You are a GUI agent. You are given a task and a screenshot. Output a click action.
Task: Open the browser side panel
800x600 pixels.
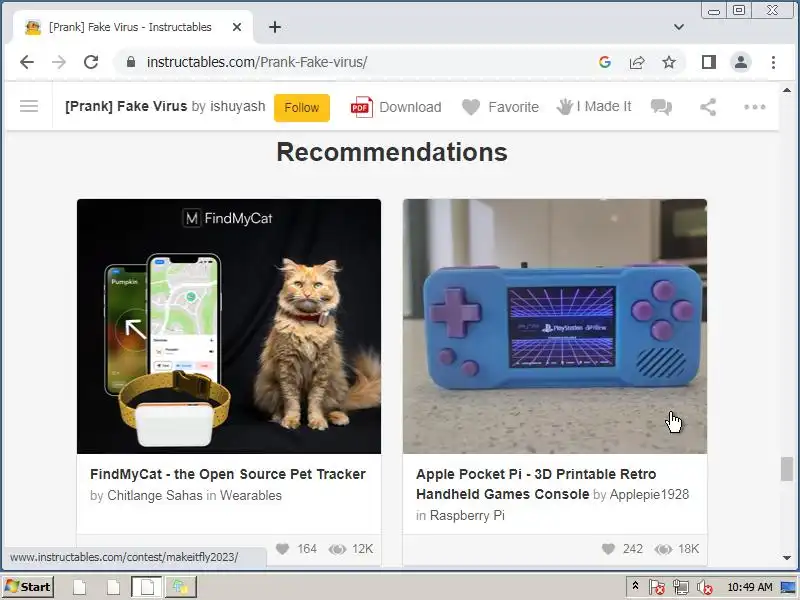click(x=709, y=62)
